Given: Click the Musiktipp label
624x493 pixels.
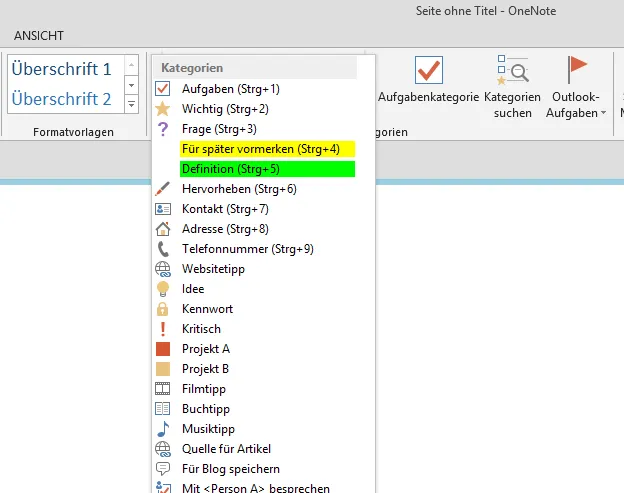Looking at the screenshot, I should (x=208, y=429).
